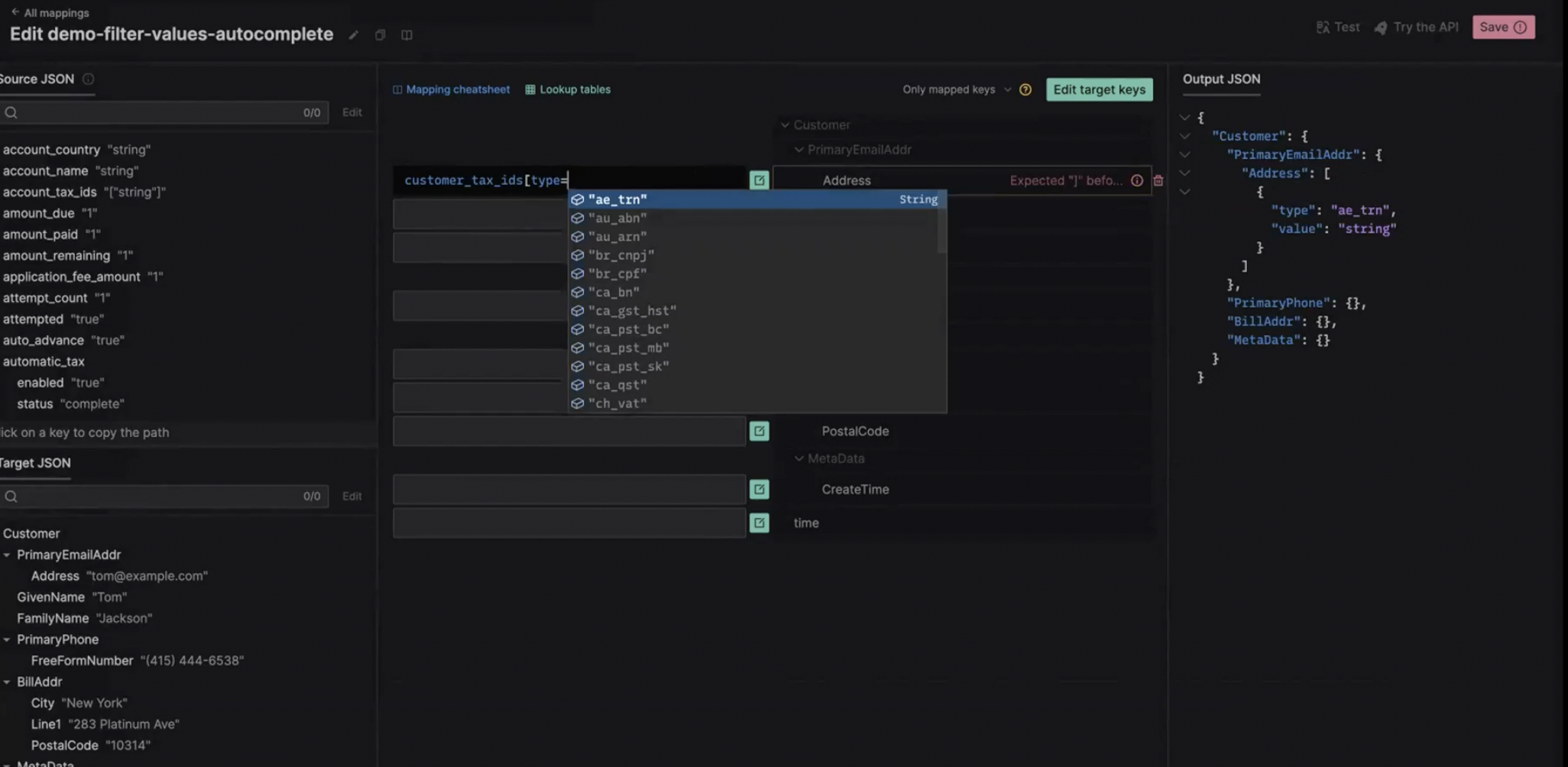Image resolution: width=1568 pixels, height=767 pixels.
Task: Select "au_abn" autocomplete suggestion
Action: coord(753,218)
